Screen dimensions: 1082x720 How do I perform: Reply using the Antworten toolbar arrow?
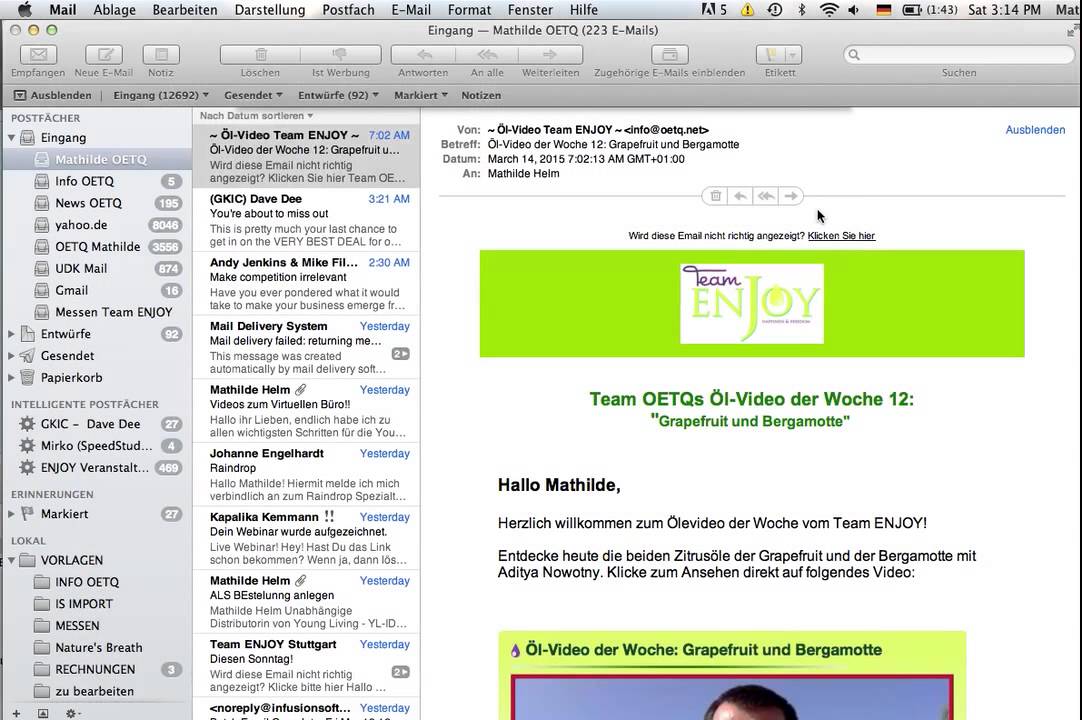click(423, 55)
